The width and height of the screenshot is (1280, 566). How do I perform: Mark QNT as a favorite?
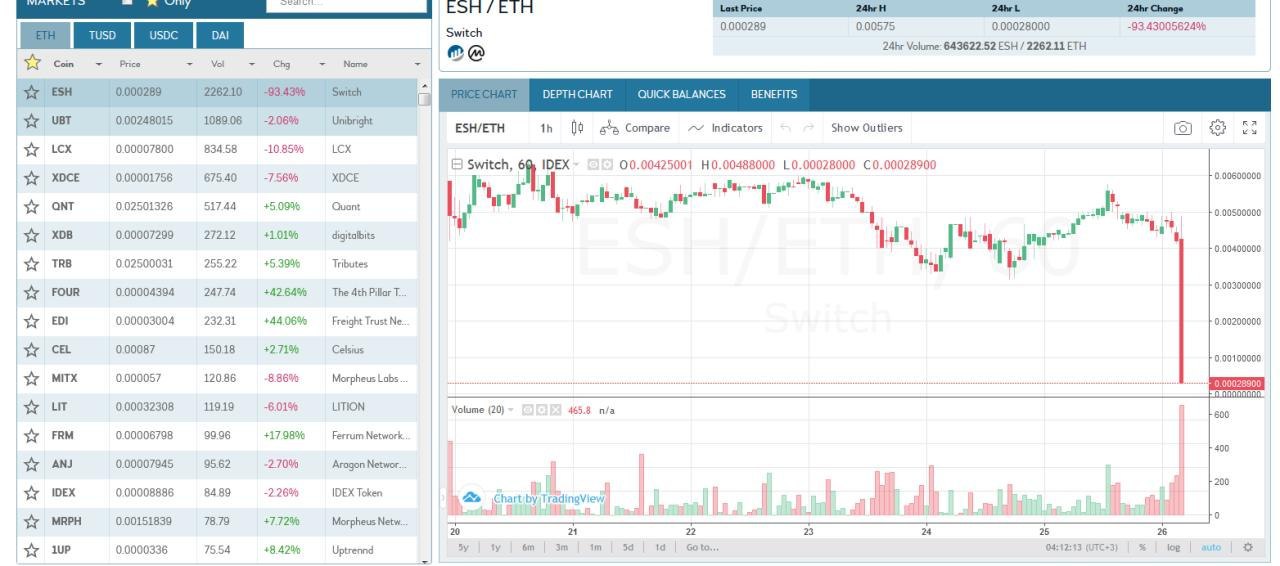(x=32, y=206)
